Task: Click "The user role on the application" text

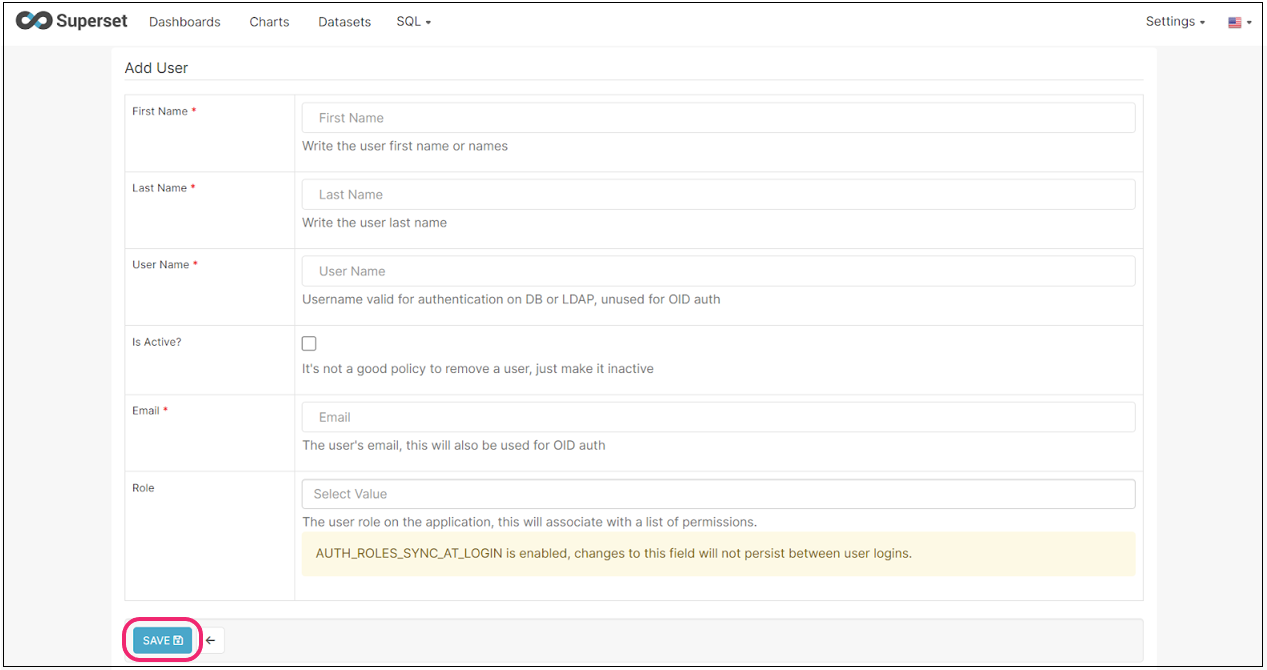Action: click(529, 522)
